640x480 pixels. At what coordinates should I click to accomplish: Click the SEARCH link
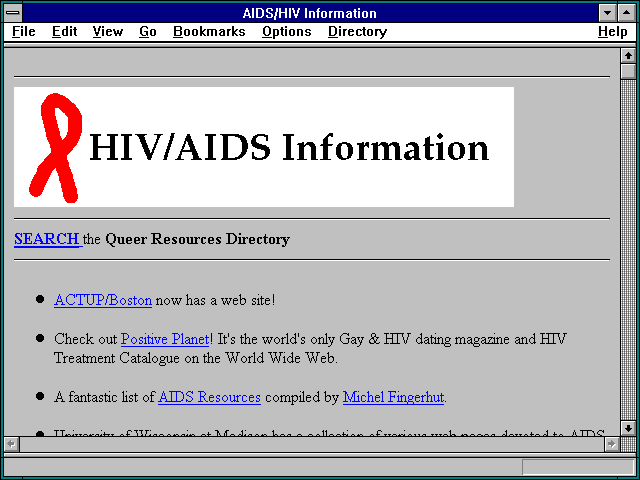[47, 239]
